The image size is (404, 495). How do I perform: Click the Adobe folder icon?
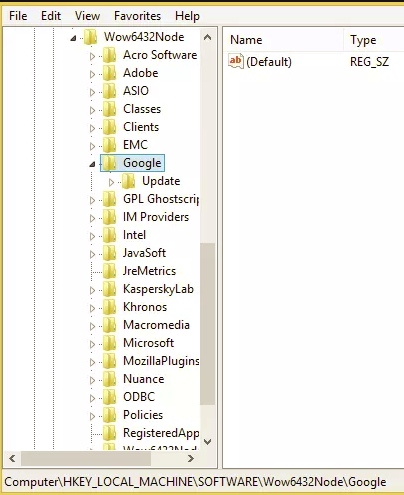(x=109, y=73)
